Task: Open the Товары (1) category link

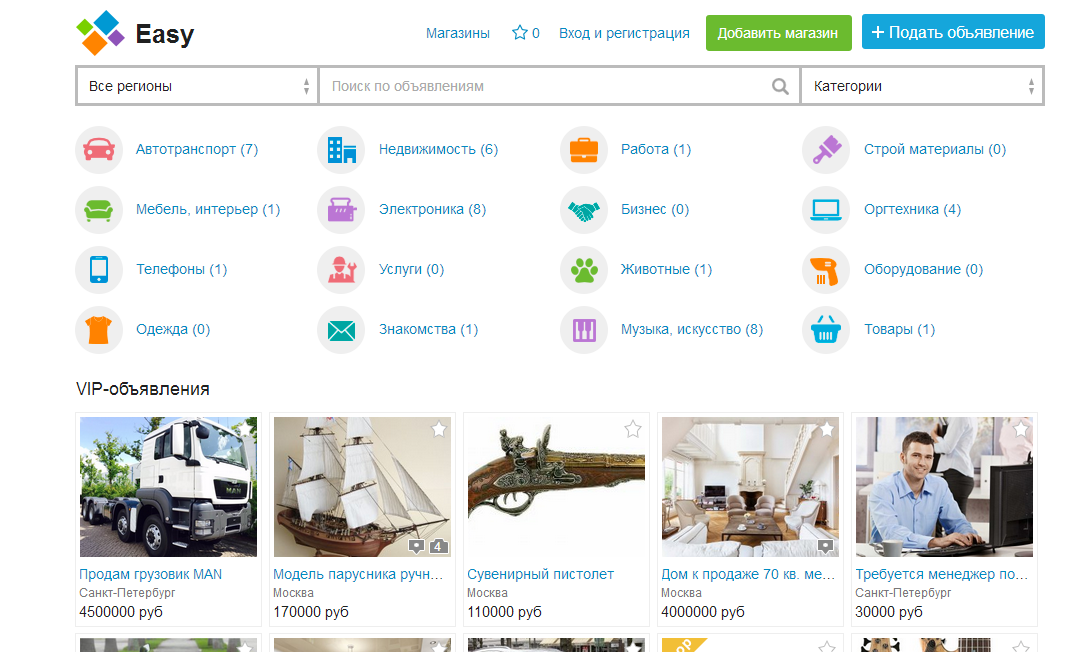Action: click(x=899, y=329)
